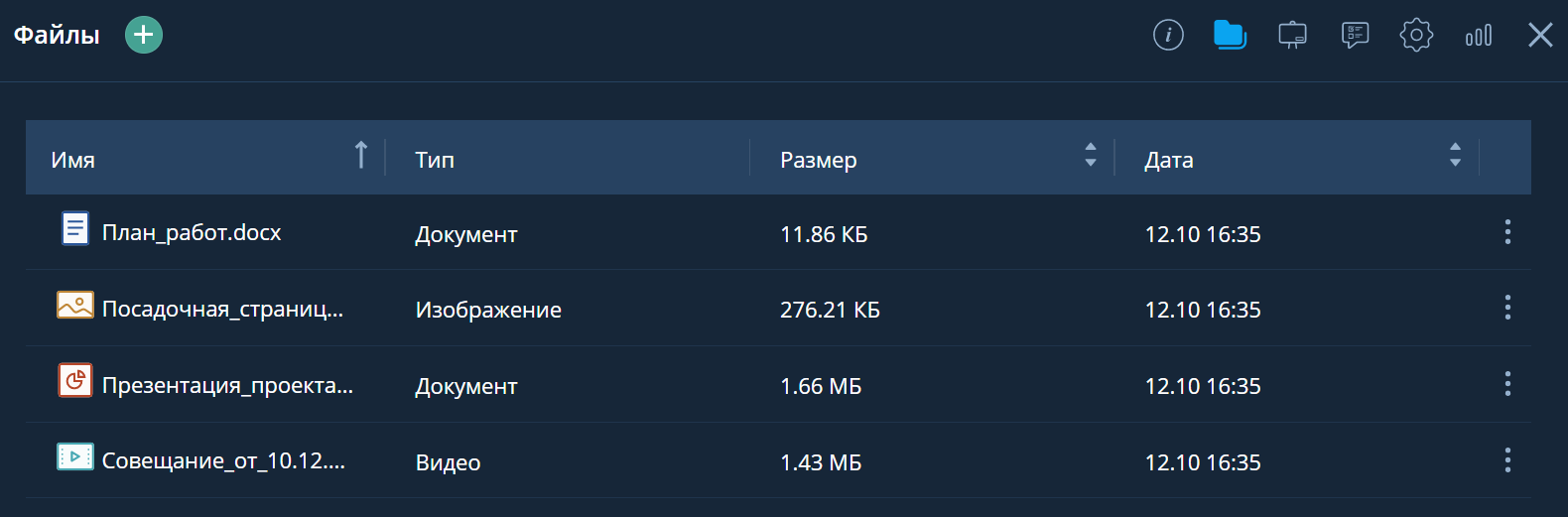Toggle sorting on the Размер column
Image resolution: width=1568 pixels, height=517 pixels.
click(1091, 155)
